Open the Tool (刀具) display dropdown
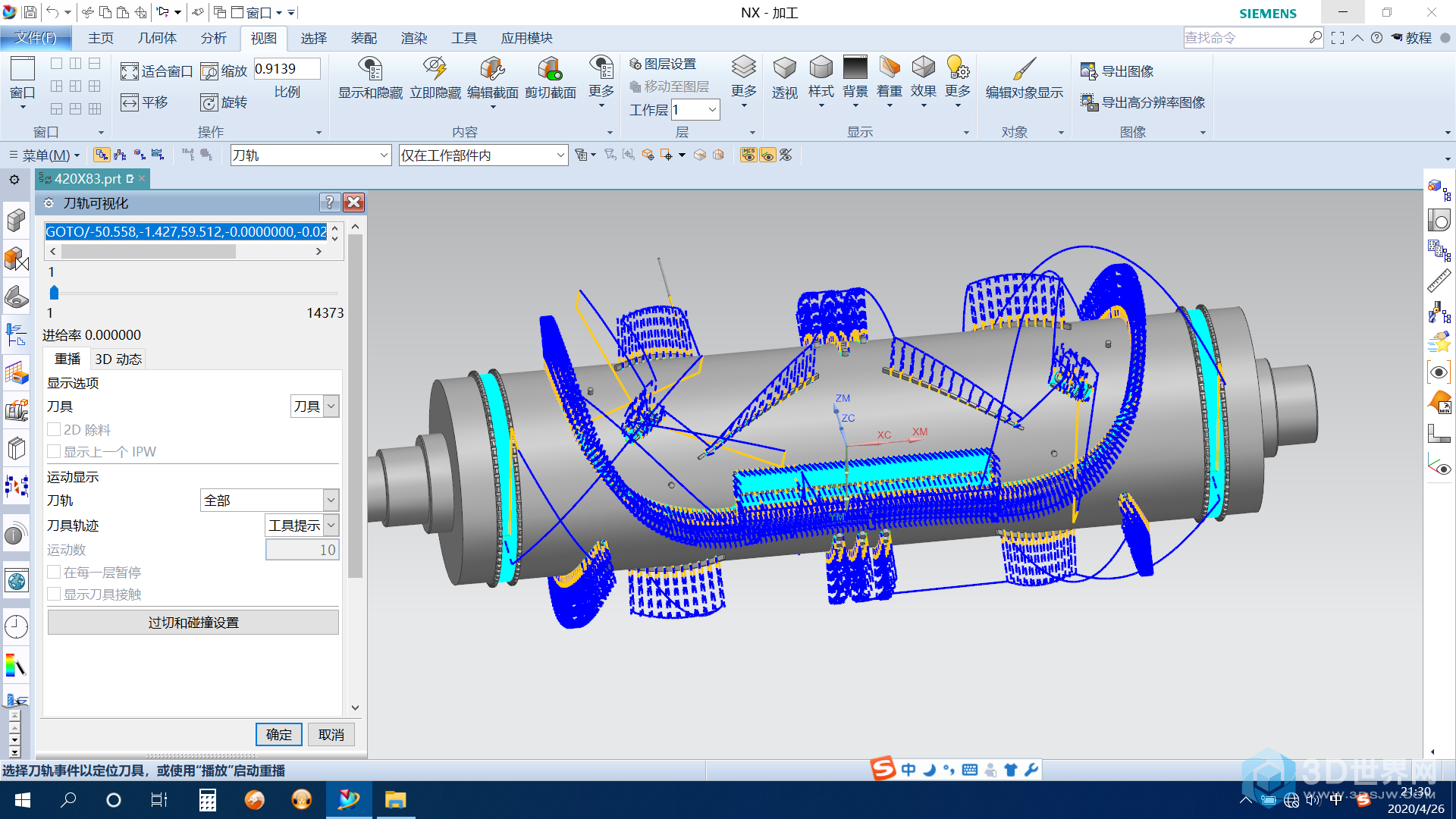Screen dimensions: 1456x819 (315, 406)
